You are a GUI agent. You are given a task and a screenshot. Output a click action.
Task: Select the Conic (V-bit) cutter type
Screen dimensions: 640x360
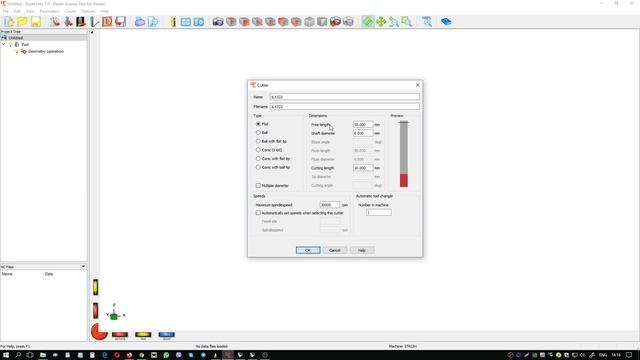tap(258, 150)
